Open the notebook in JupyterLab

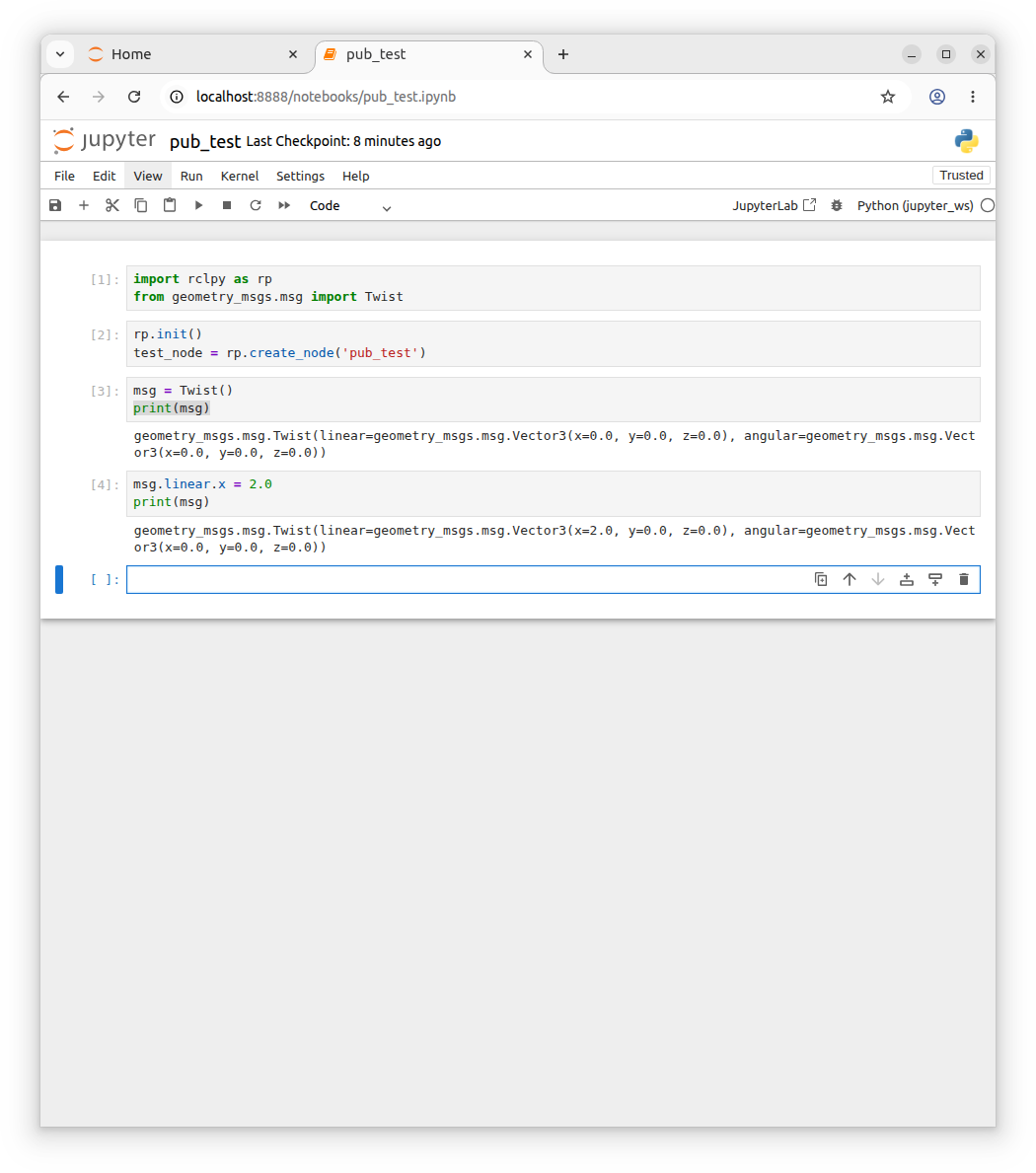click(x=775, y=205)
